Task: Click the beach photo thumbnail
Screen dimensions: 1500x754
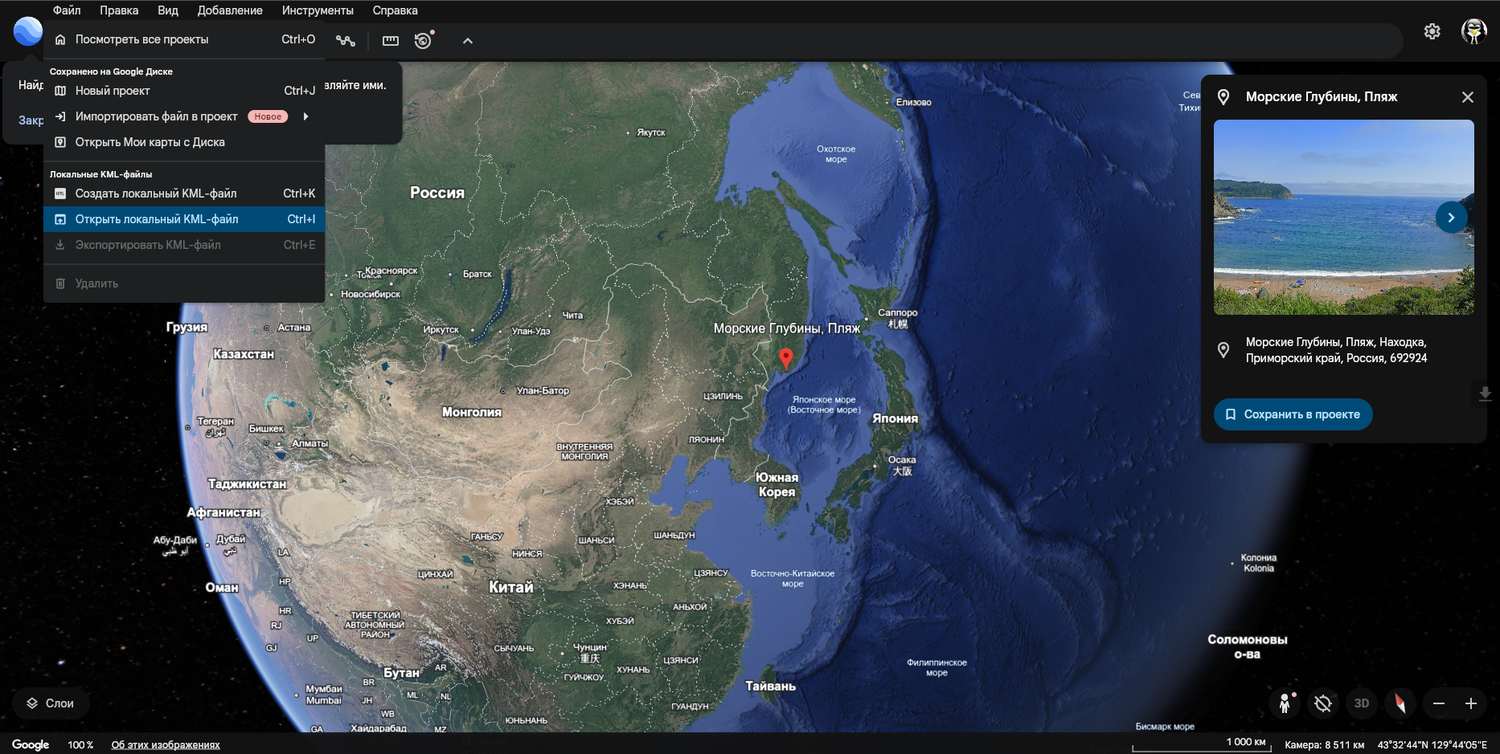Action: [1343, 217]
